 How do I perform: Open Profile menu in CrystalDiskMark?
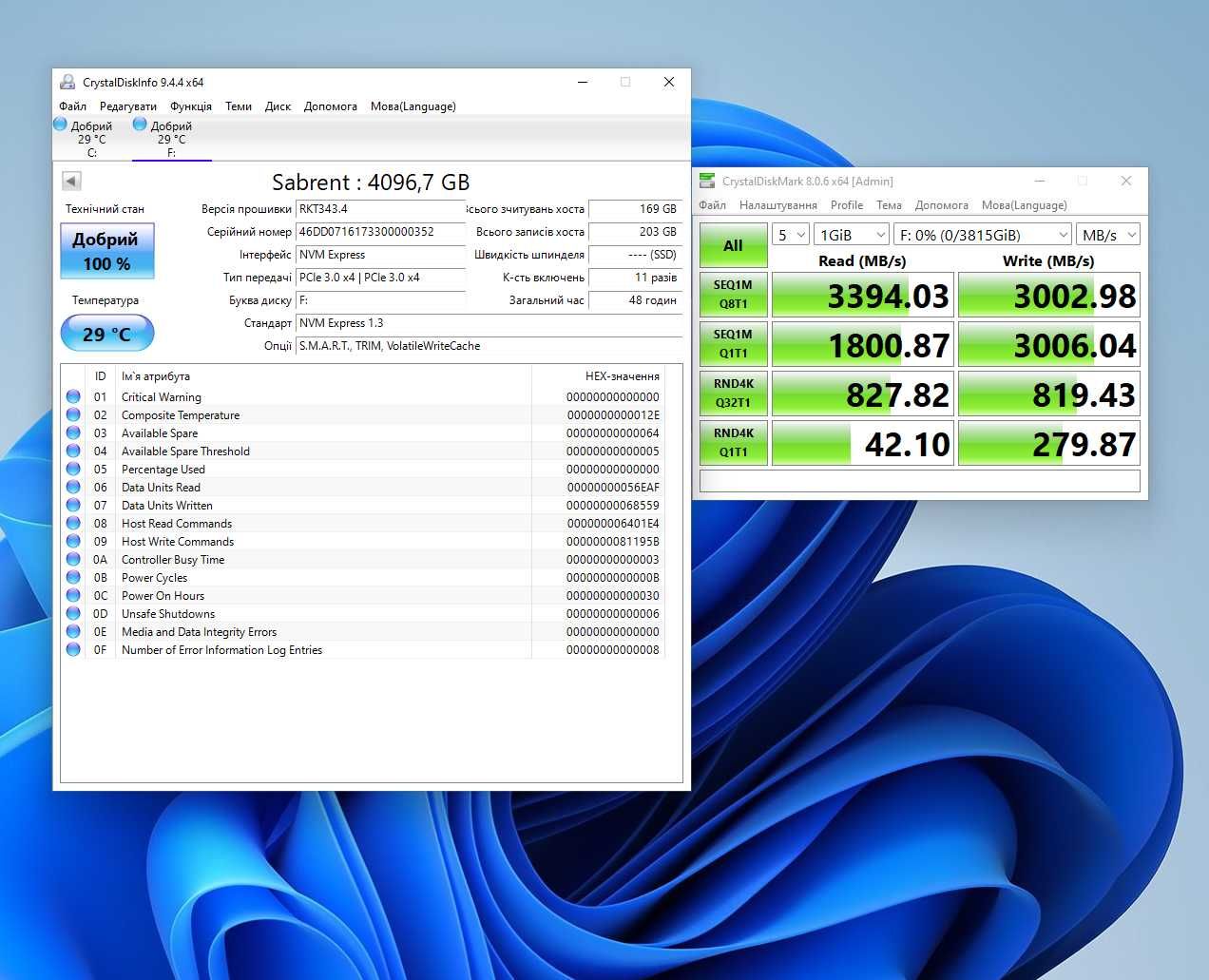coord(847,205)
